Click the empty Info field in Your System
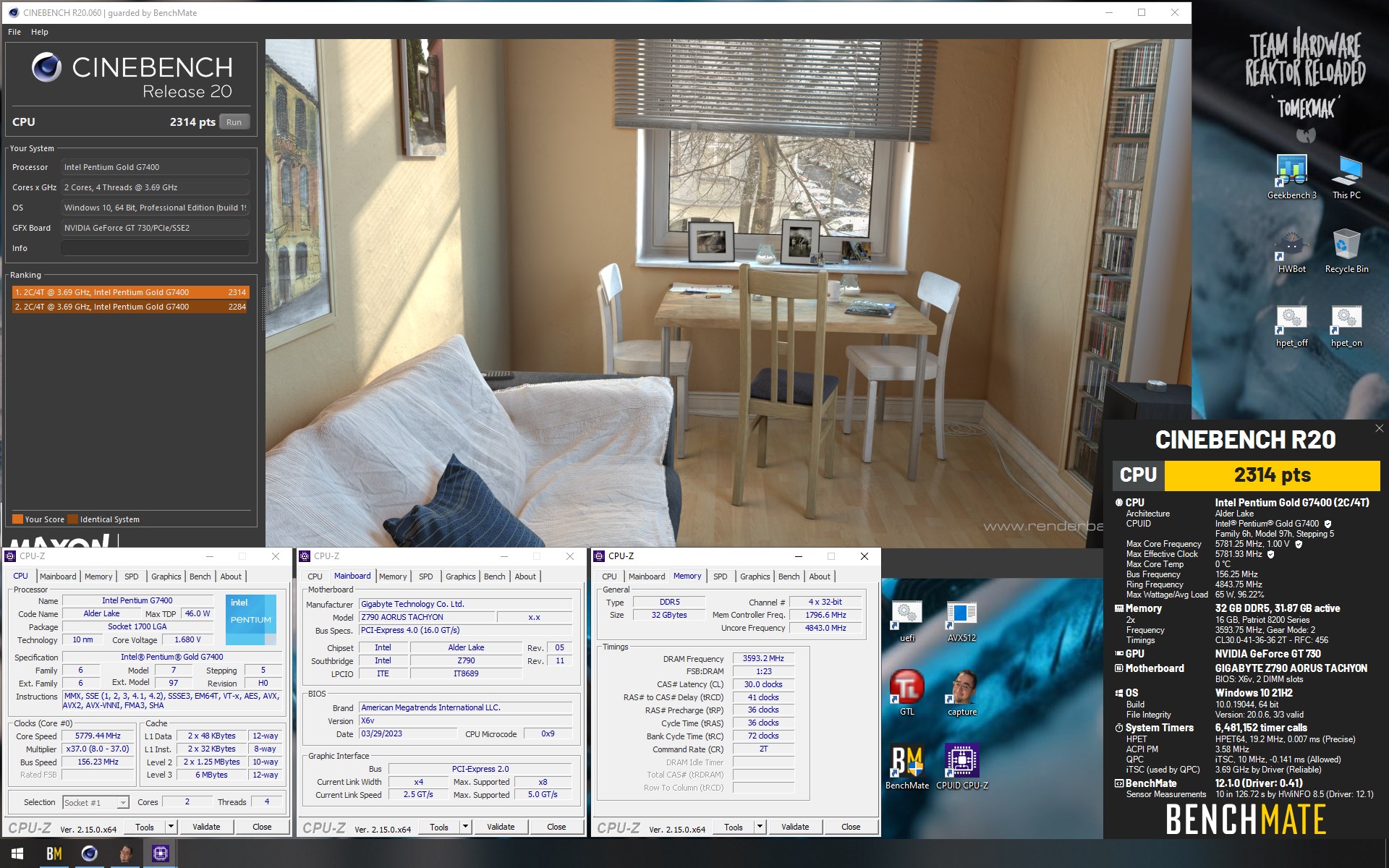Screen dimensions: 1389x868 point(155,248)
